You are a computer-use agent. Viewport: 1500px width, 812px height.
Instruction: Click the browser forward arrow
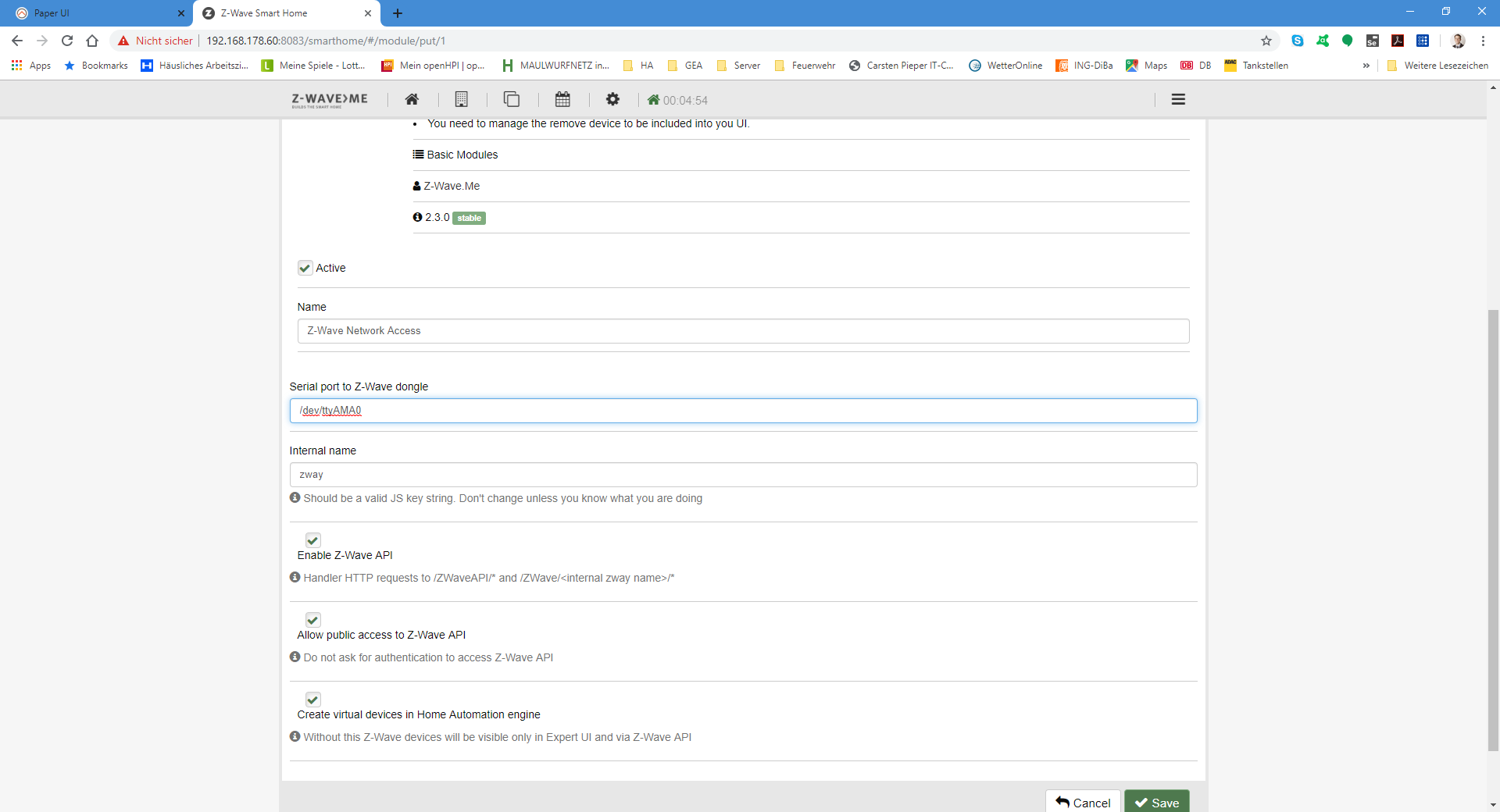(x=42, y=41)
